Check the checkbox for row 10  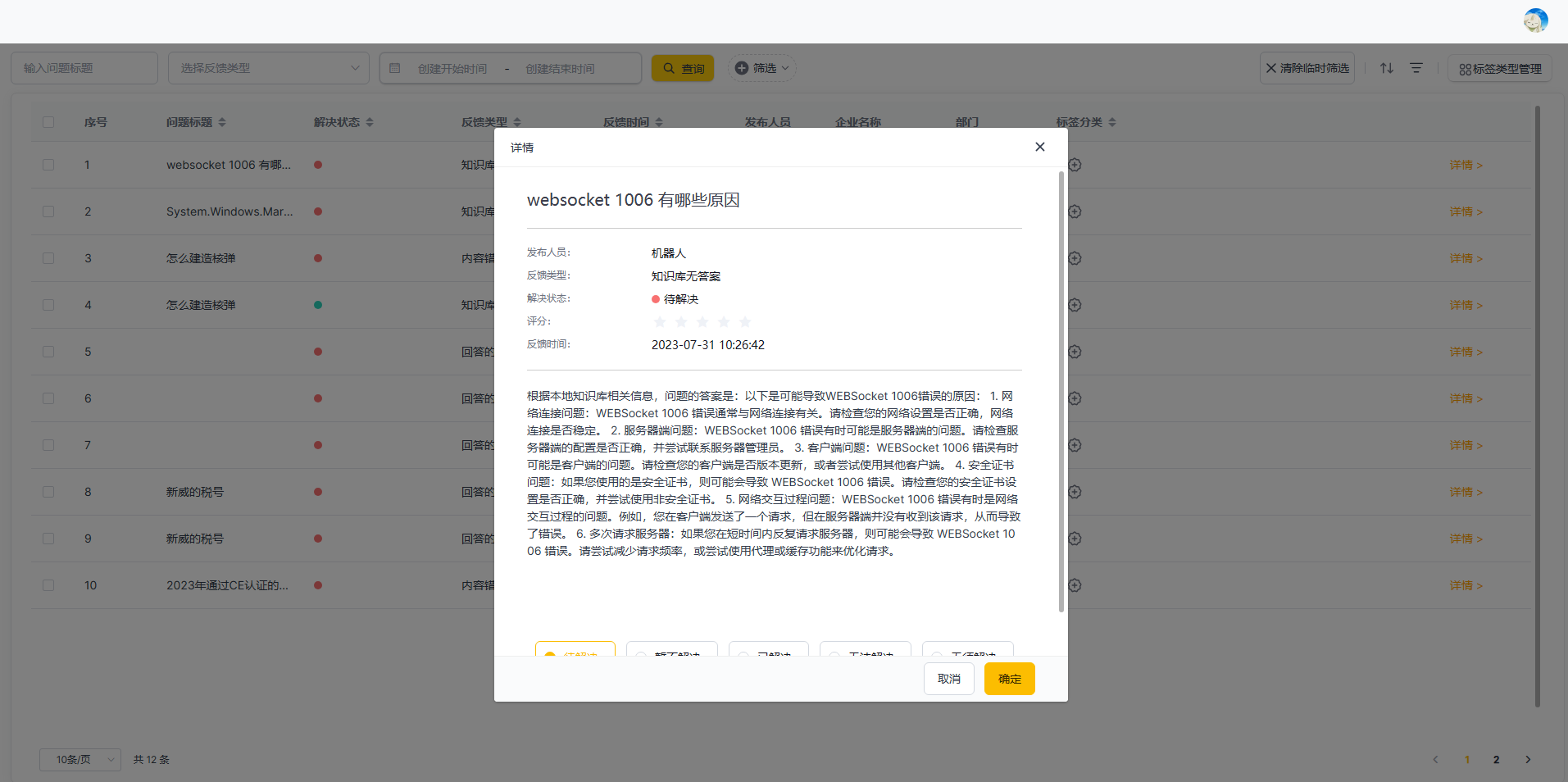48,585
